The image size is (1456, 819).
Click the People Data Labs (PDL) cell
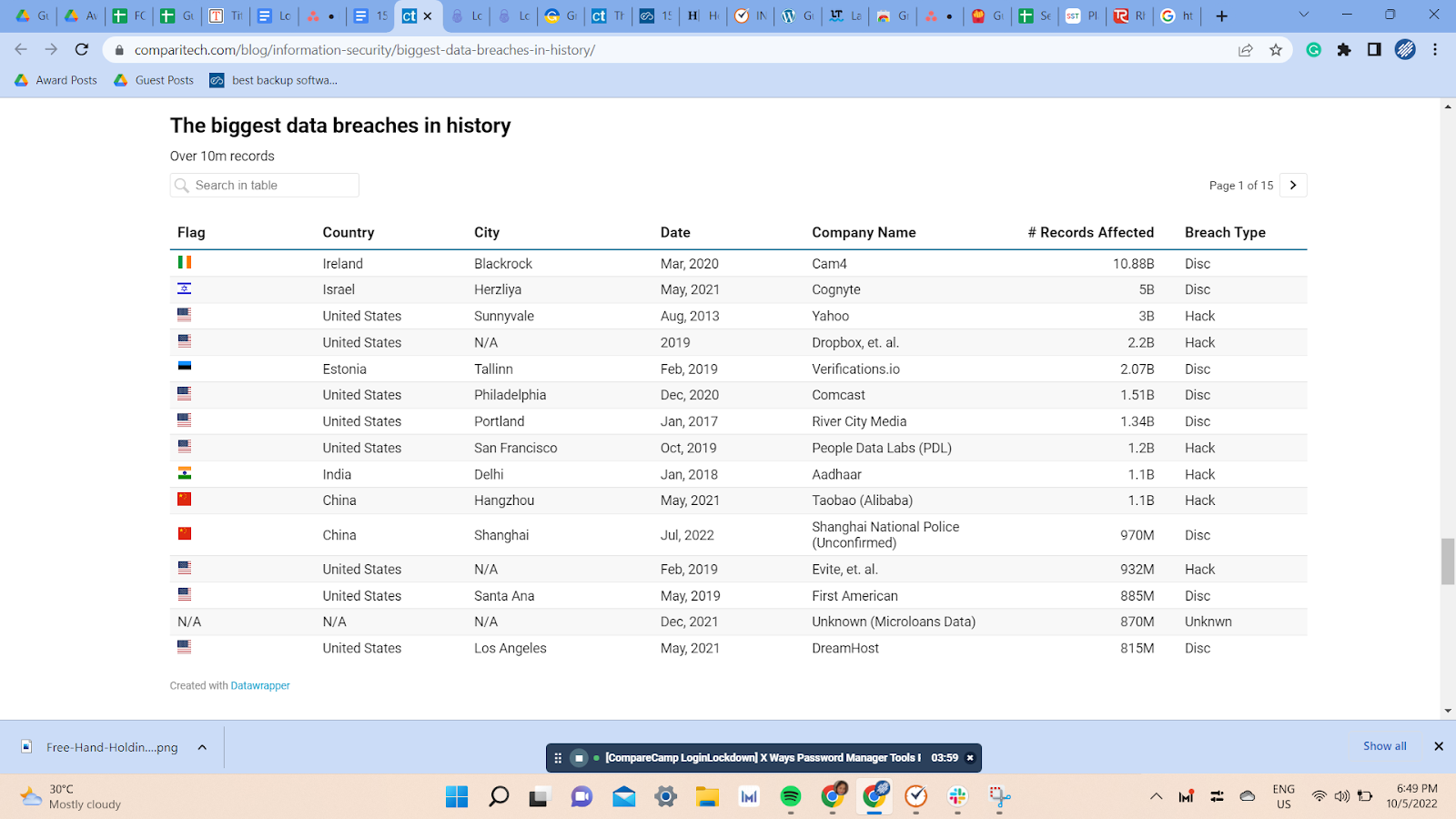(x=882, y=448)
